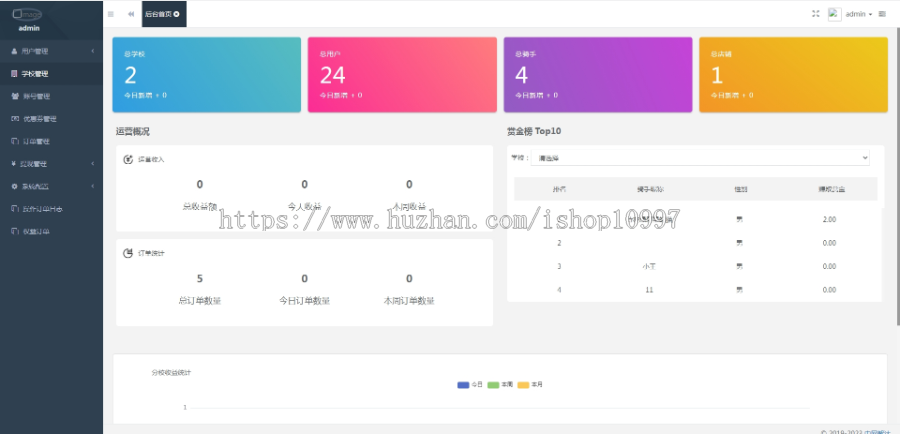The width and height of the screenshot is (900, 434).
Task: Click the 总订单数量 label
Action: 200,300
